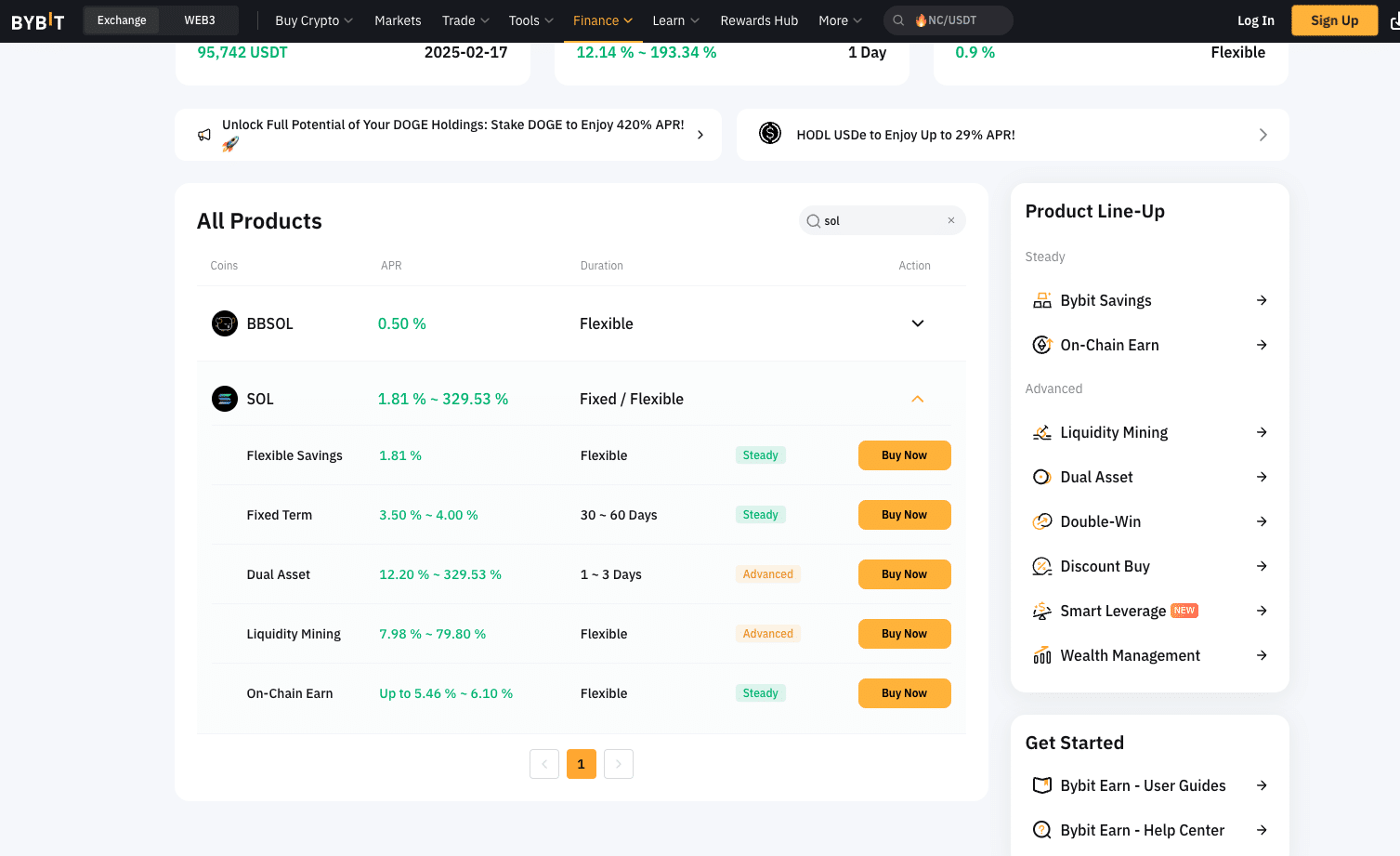Click the Double-Win icon
The width and height of the screenshot is (1400, 856).
[x=1042, y=521]
